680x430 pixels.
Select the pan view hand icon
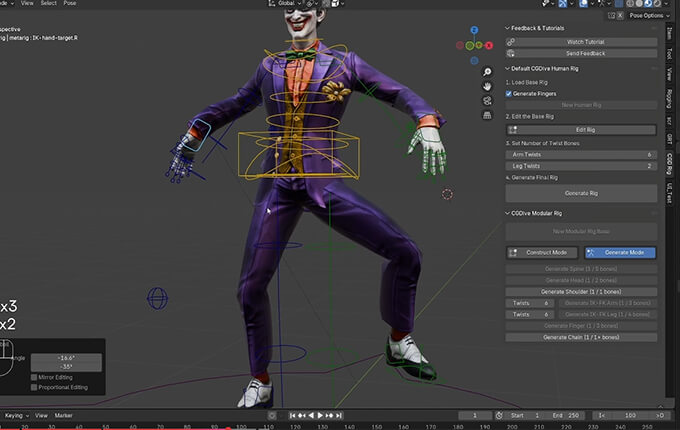[486, 86]
